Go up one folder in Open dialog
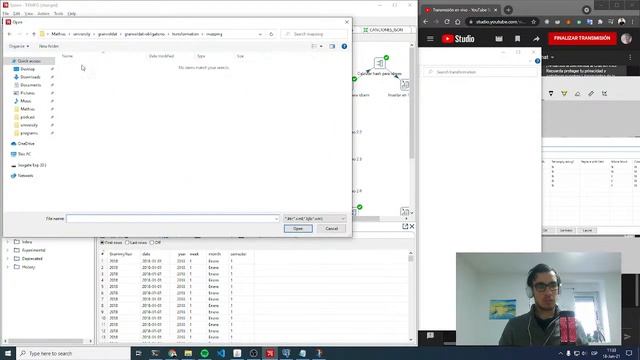The width and height of the screenshot is (640, 360). (34, 34)
